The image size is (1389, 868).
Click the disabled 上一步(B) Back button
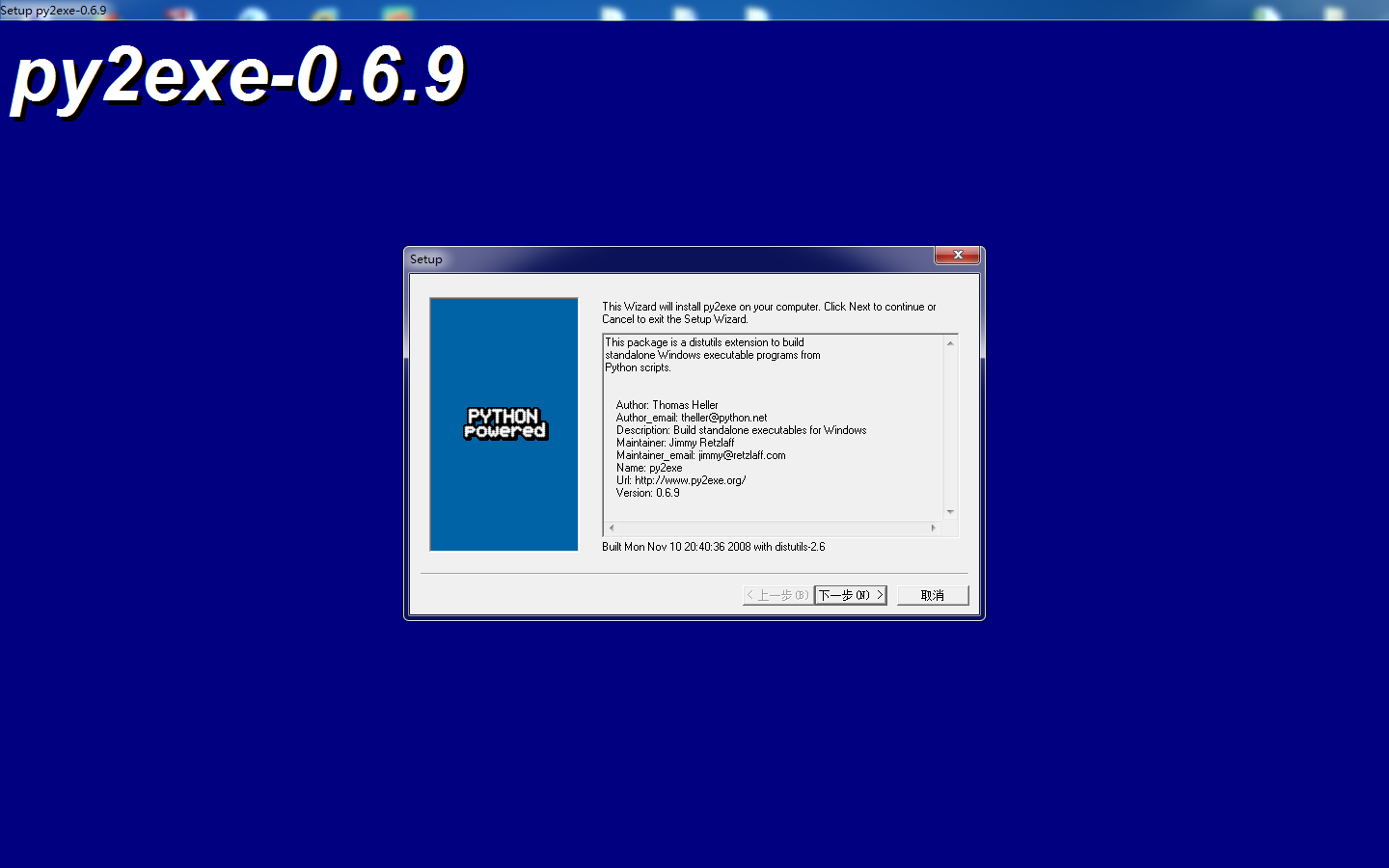[x=776, y=595]
